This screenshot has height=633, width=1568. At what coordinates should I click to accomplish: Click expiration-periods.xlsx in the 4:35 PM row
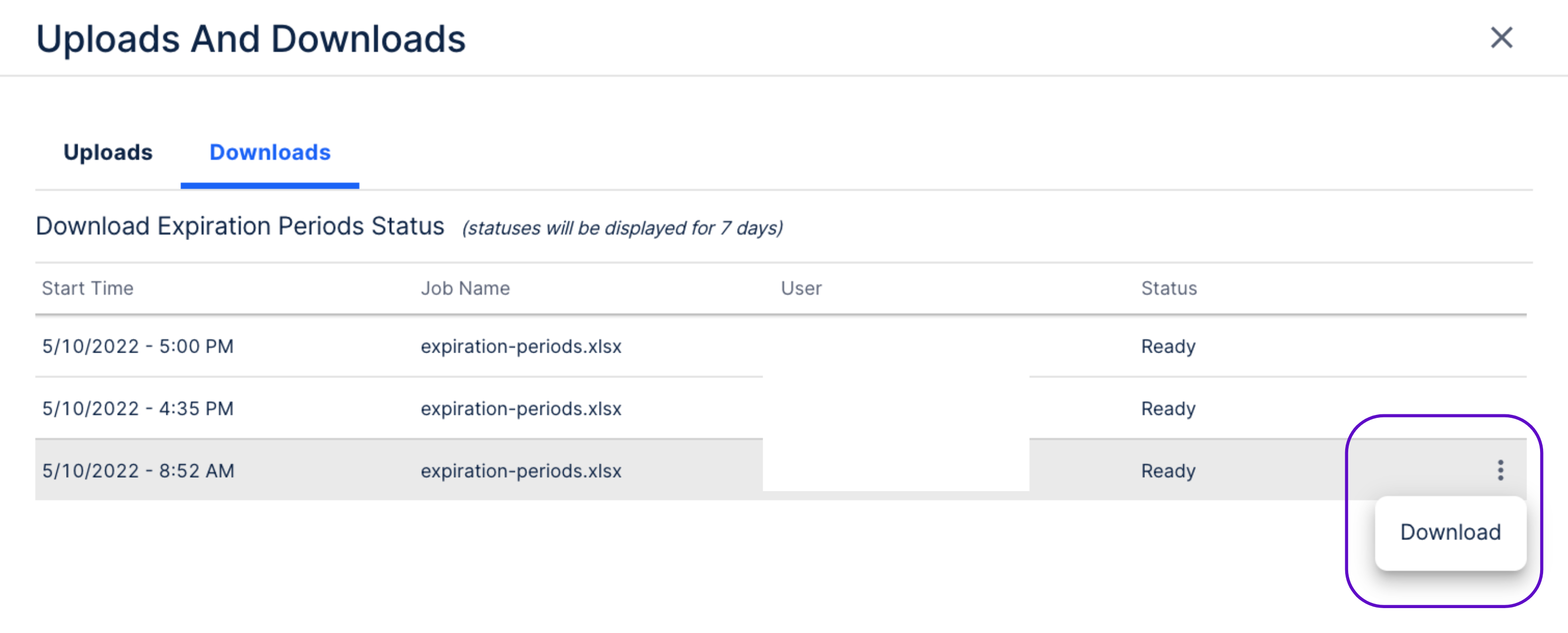pyautogui.click(x=521, y=408)
